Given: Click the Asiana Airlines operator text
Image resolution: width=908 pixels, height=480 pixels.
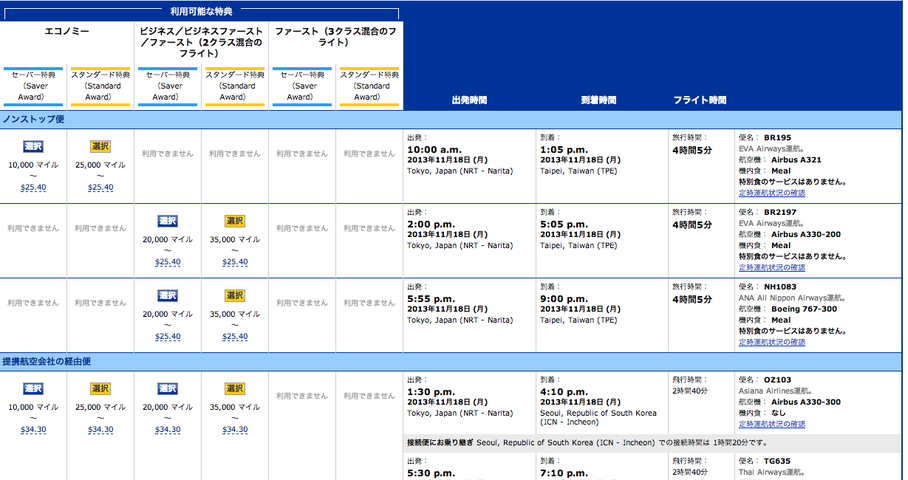Looking at the screenshot, I should coord(776,391).
